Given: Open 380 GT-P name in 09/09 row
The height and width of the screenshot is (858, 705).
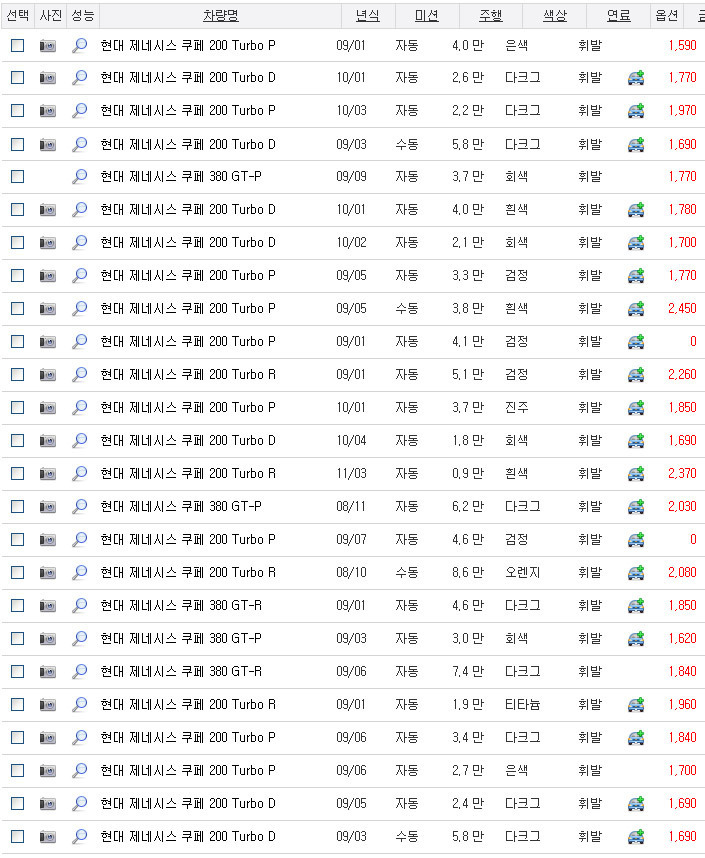Looking at the screenshot, I should 181,176.
